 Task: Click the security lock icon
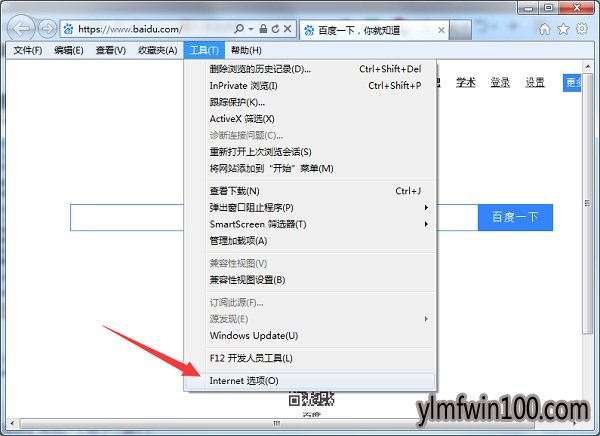coord(263,29)
